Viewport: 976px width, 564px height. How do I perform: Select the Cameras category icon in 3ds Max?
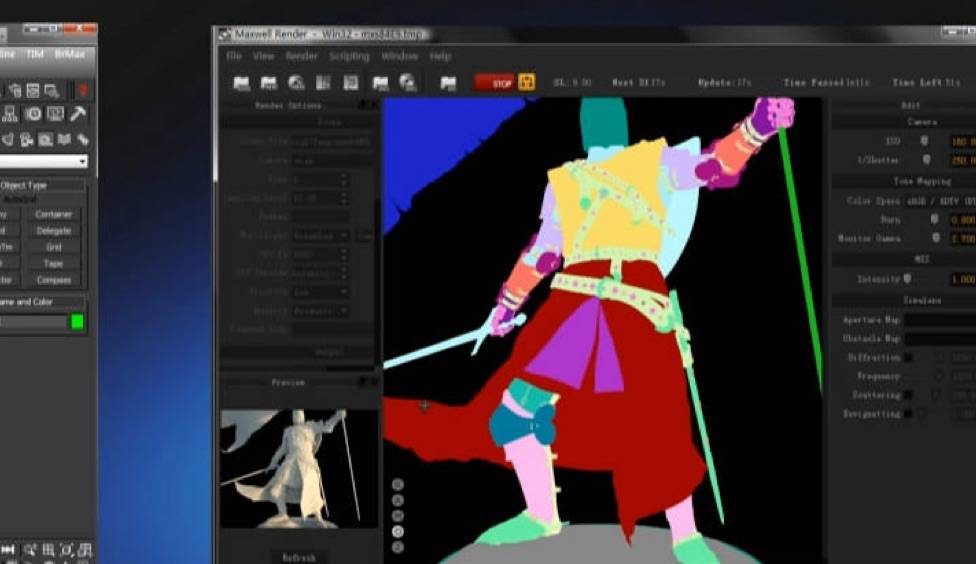coord(27,139)
